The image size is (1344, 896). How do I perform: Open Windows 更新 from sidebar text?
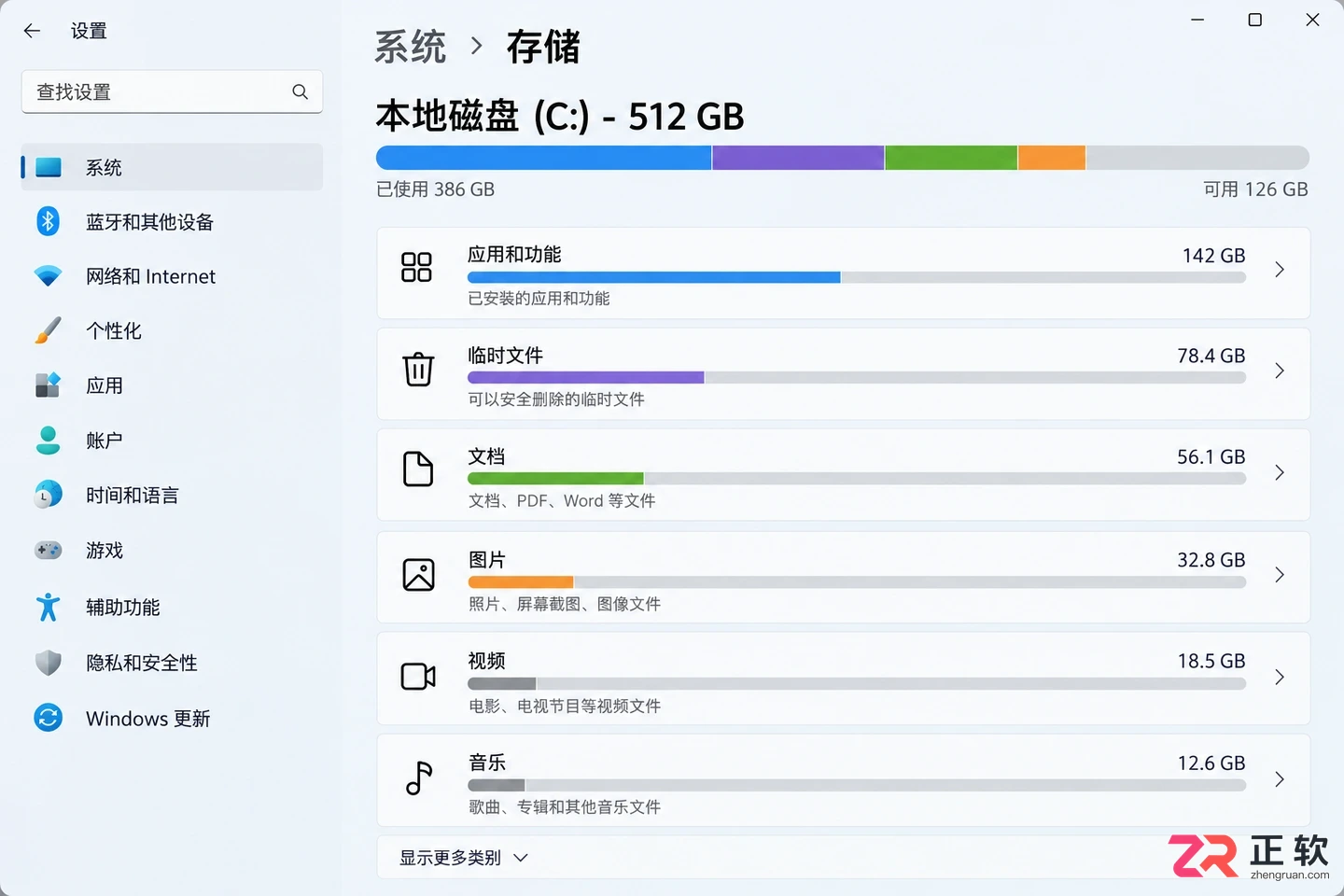point(147,718)
